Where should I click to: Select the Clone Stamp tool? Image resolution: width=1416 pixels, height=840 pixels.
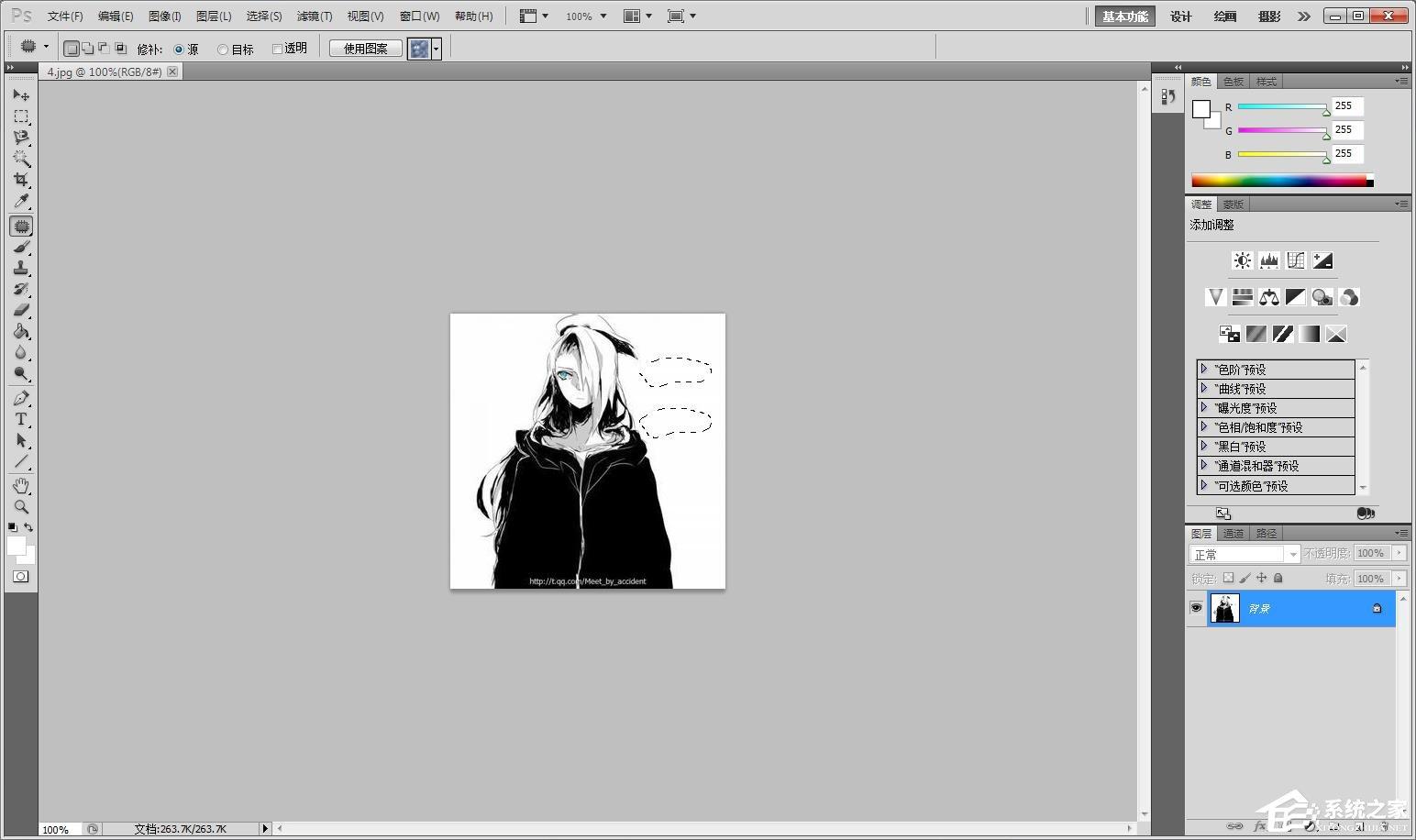point(20,268)
